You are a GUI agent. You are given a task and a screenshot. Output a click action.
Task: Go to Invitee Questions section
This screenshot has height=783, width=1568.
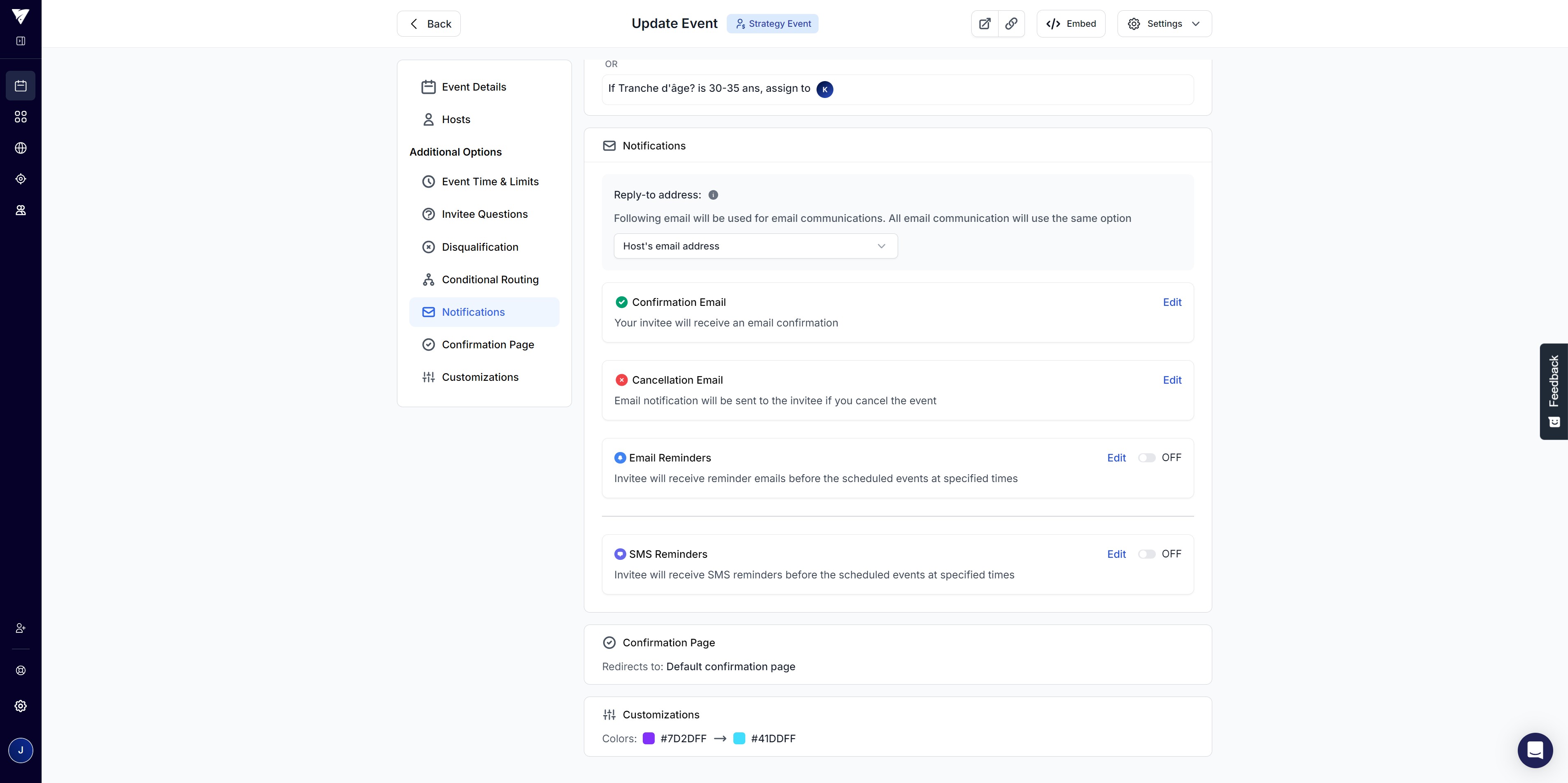click(x=484, y=214)
